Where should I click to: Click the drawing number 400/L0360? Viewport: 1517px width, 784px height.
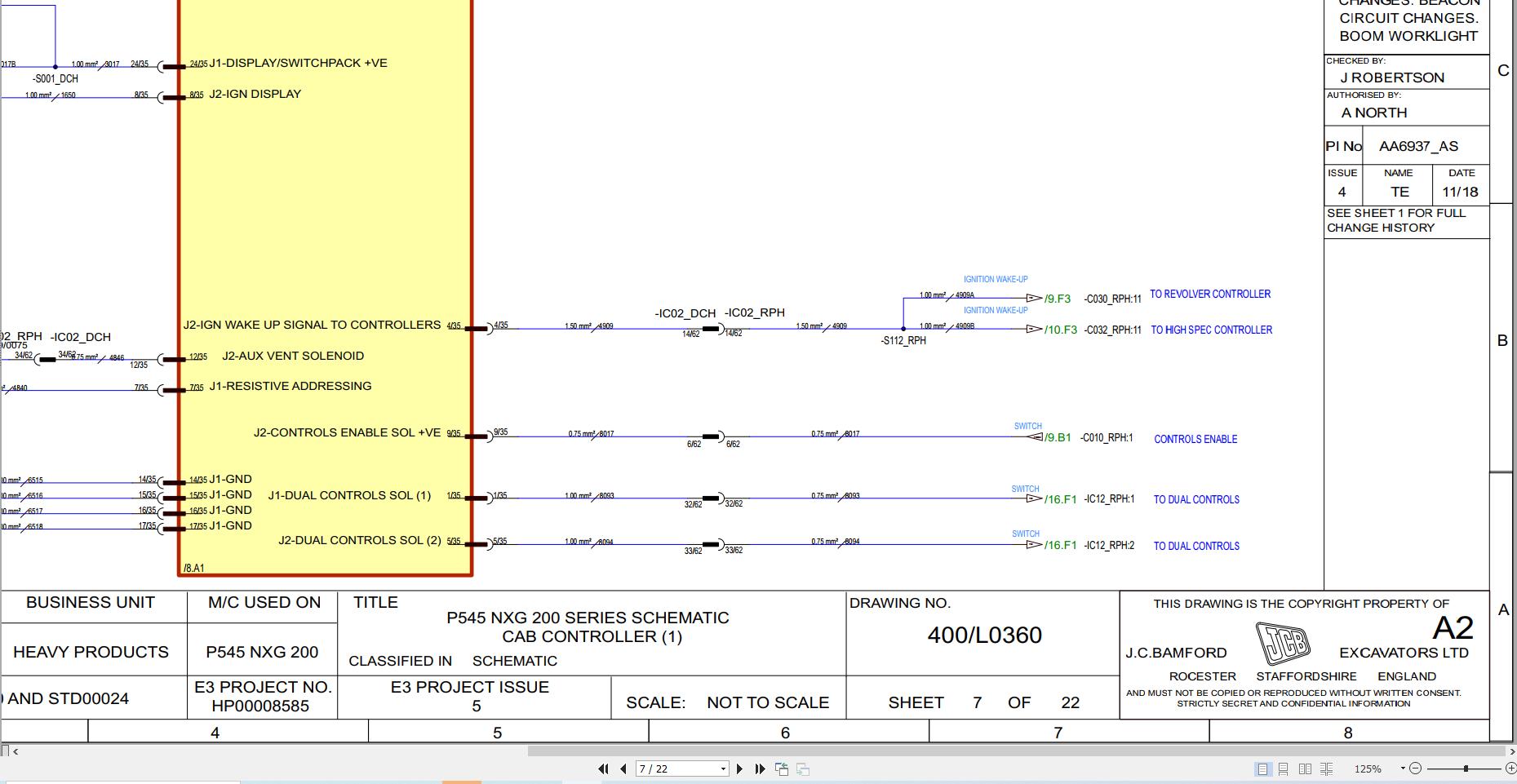(984, 636)
